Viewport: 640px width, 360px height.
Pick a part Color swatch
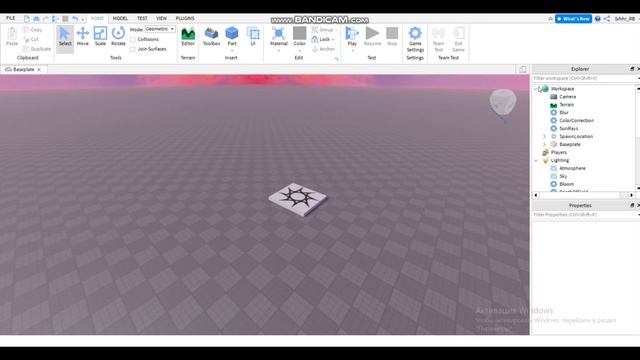pyautogui.click(x=299, y=33)
